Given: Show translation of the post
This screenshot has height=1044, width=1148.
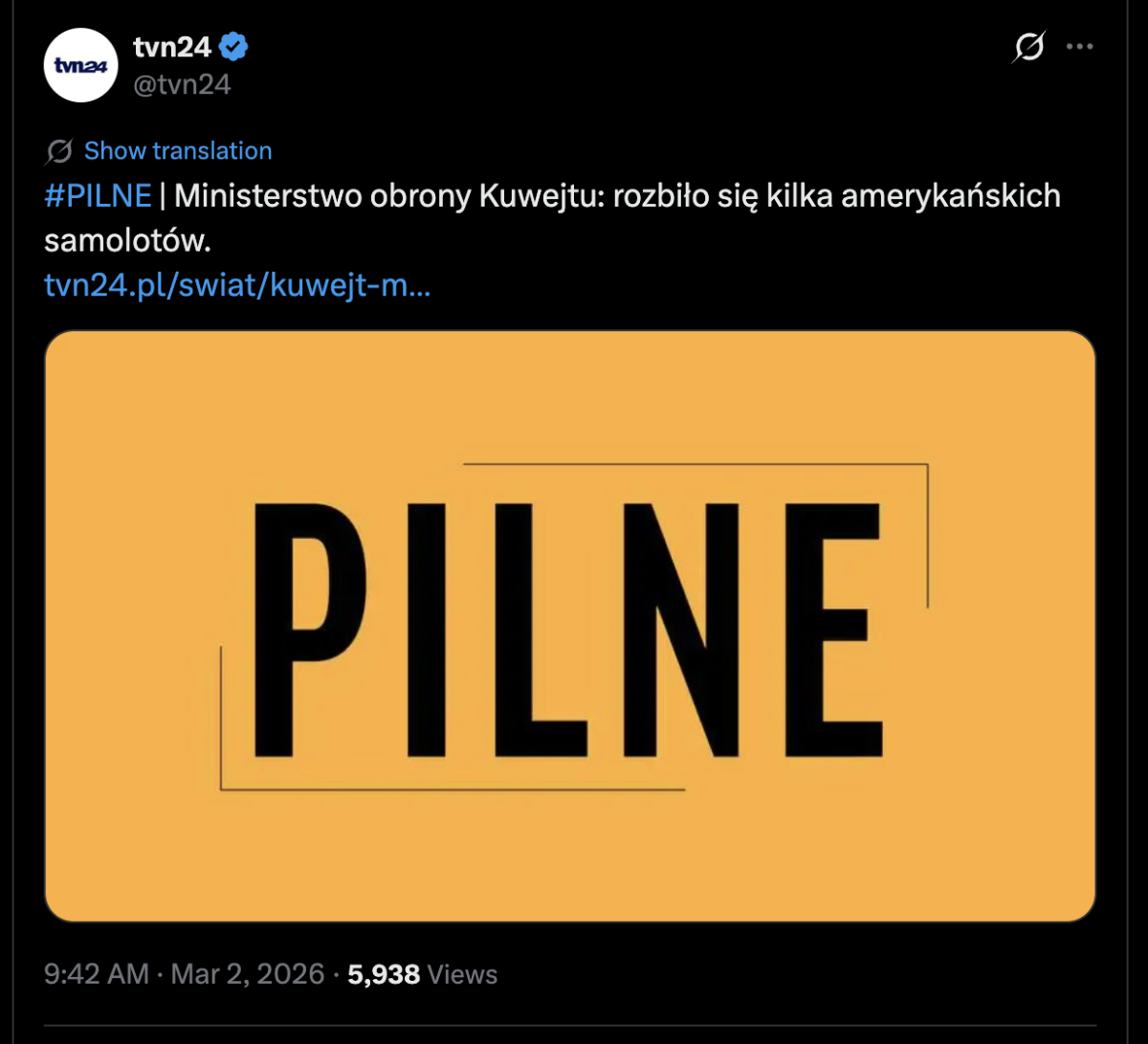Looking at the screenshot, I should tap(178, 151).
